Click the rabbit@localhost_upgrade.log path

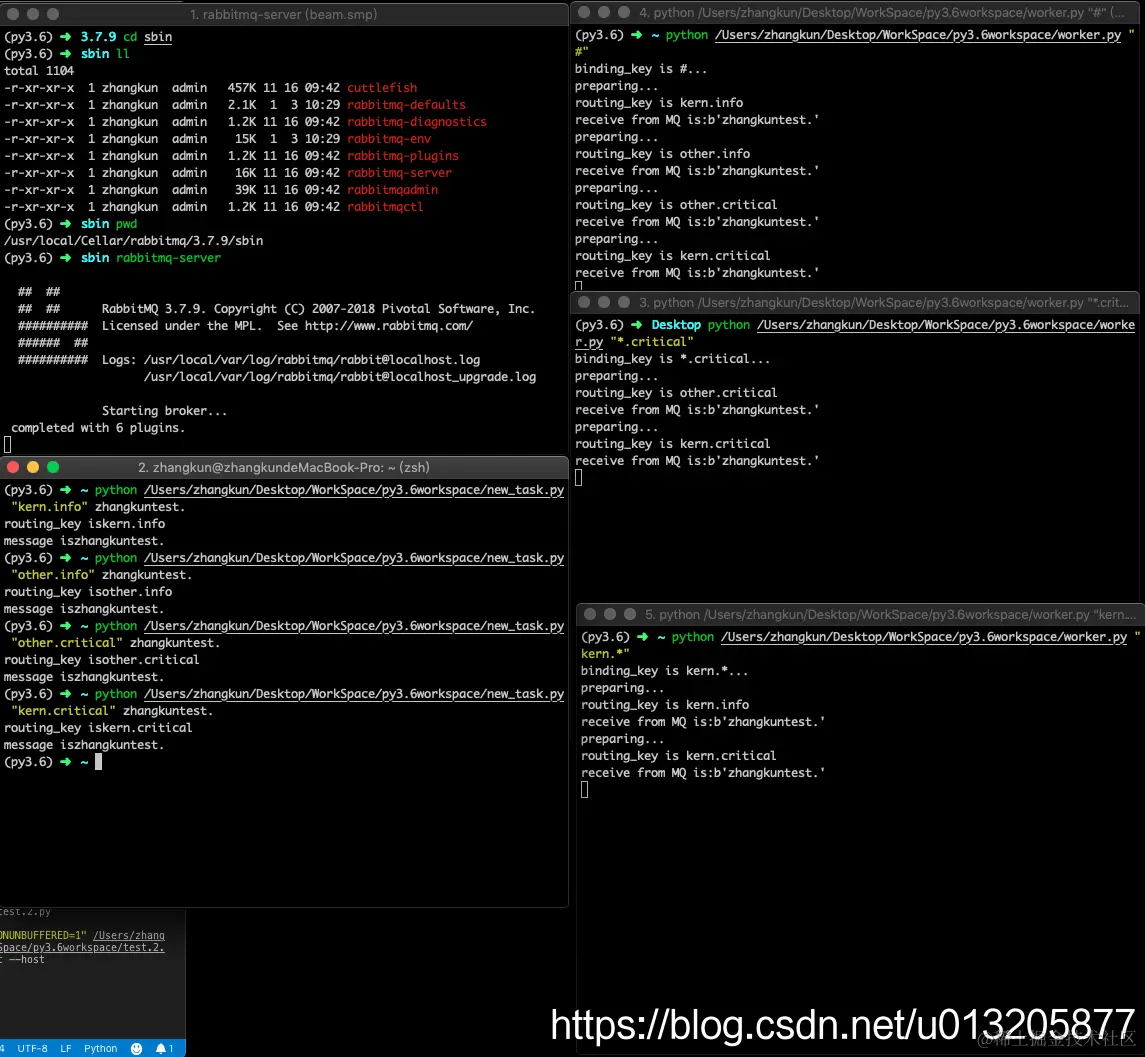coord(340,377)
